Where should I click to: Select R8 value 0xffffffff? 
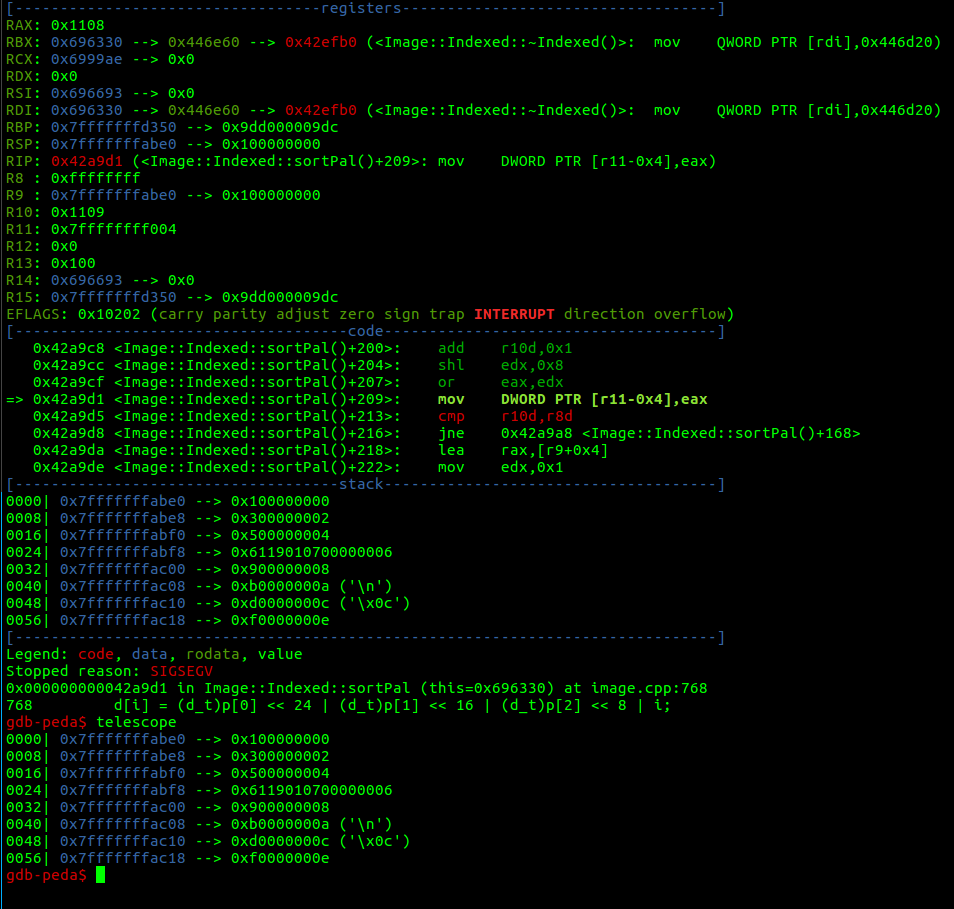pyautogui.click(x=96, y=179)
